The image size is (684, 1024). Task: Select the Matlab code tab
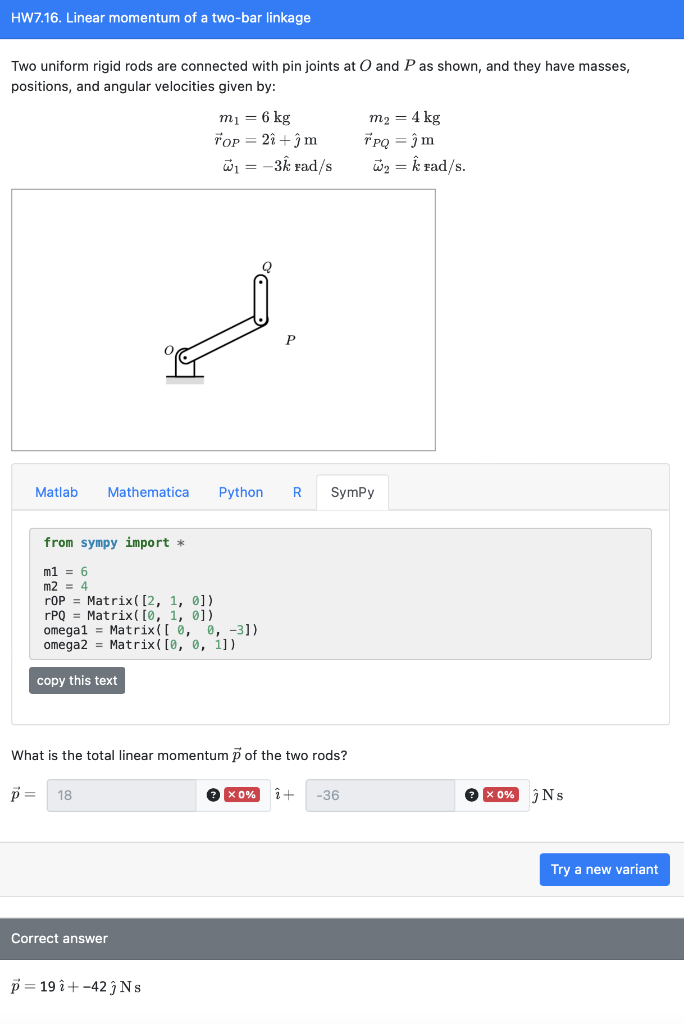pyautogui.click(x=56, y=492)
